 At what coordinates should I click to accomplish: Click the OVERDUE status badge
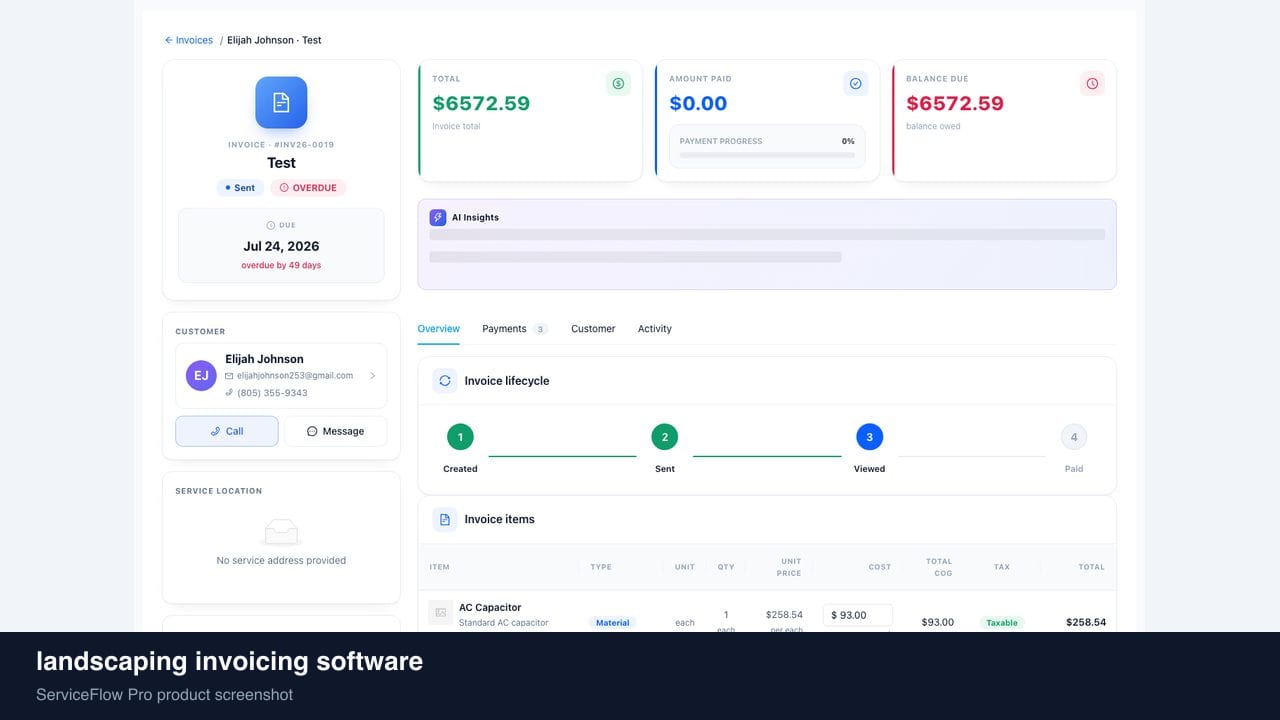[x=308, y=188]
